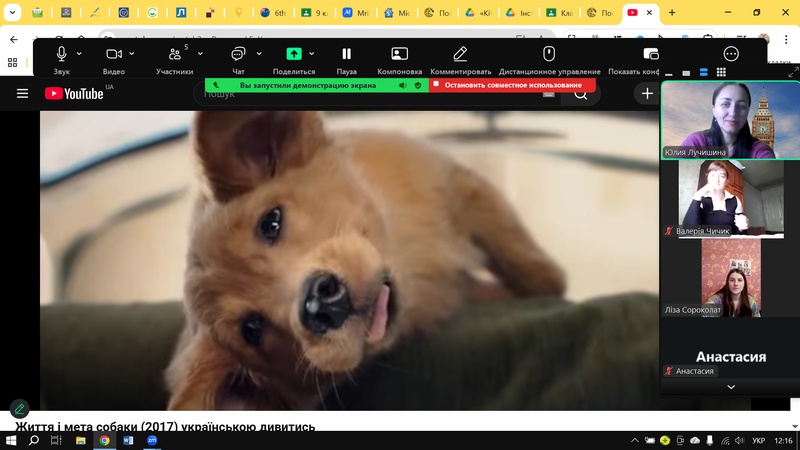Toggle camera with the Видео button
This screenshot has width=800, height=450.
(114, 54)
